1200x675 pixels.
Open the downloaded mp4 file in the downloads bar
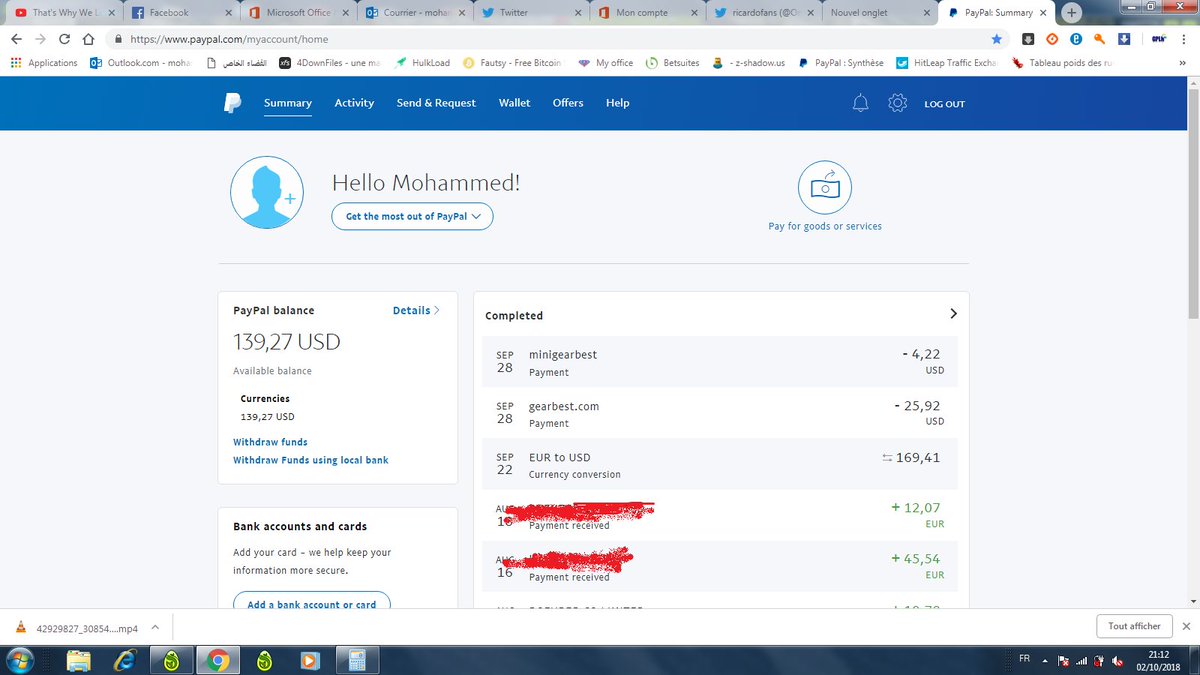coord(78,628)
